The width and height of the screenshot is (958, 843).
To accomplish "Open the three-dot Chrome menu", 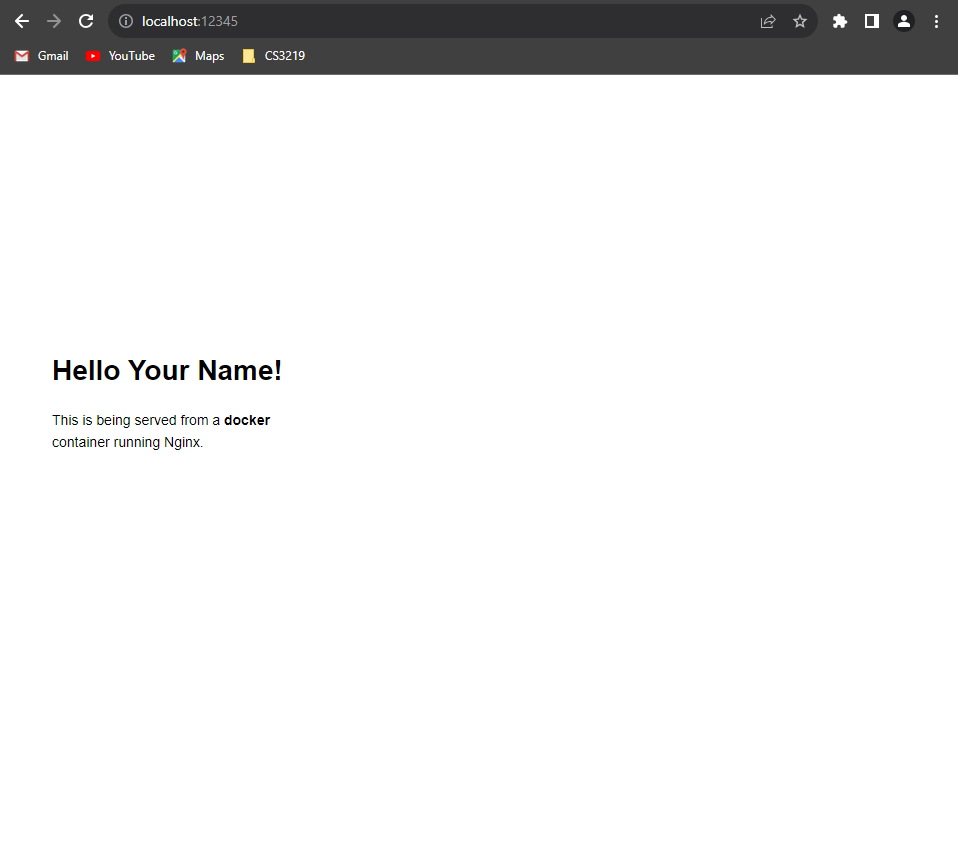I will [936, 21].
